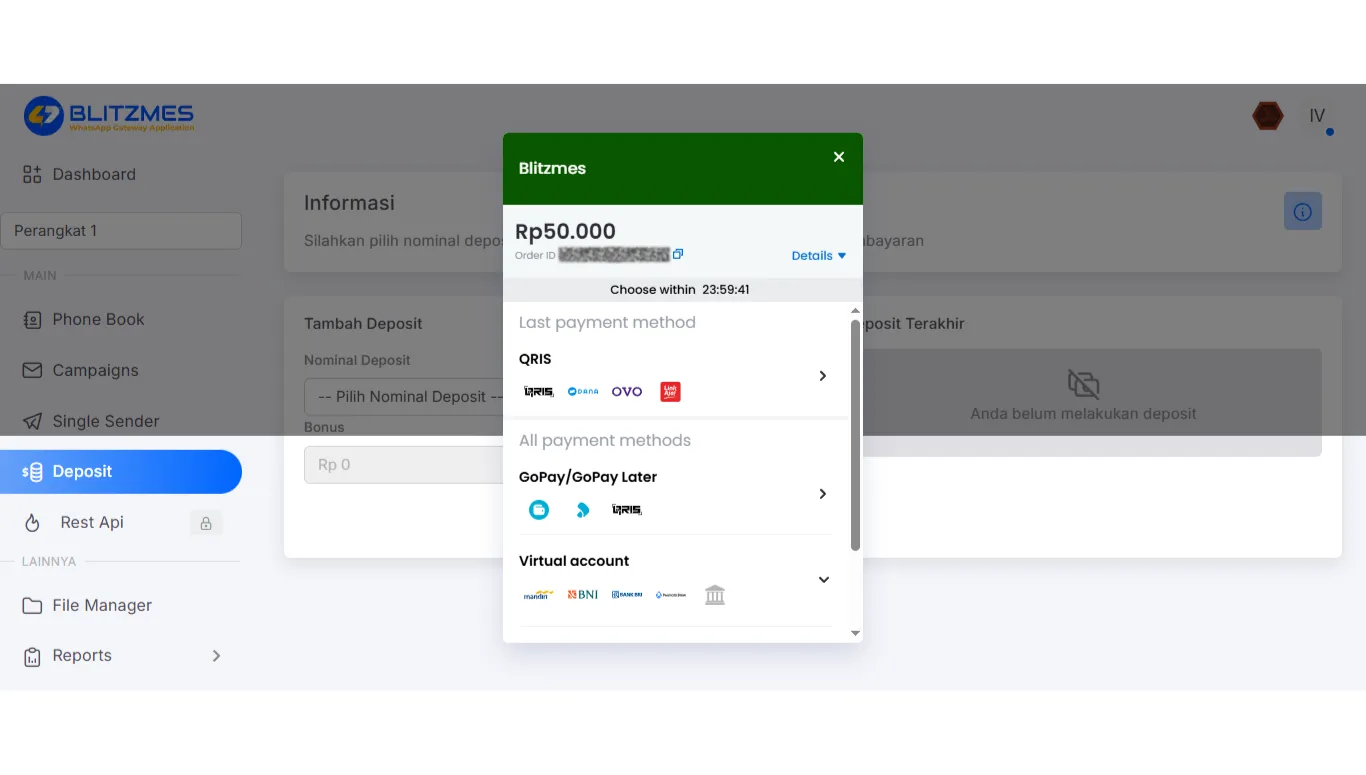
Task: Click the Single Sender paper-plane icon
Action: click(x=32, y=421)
